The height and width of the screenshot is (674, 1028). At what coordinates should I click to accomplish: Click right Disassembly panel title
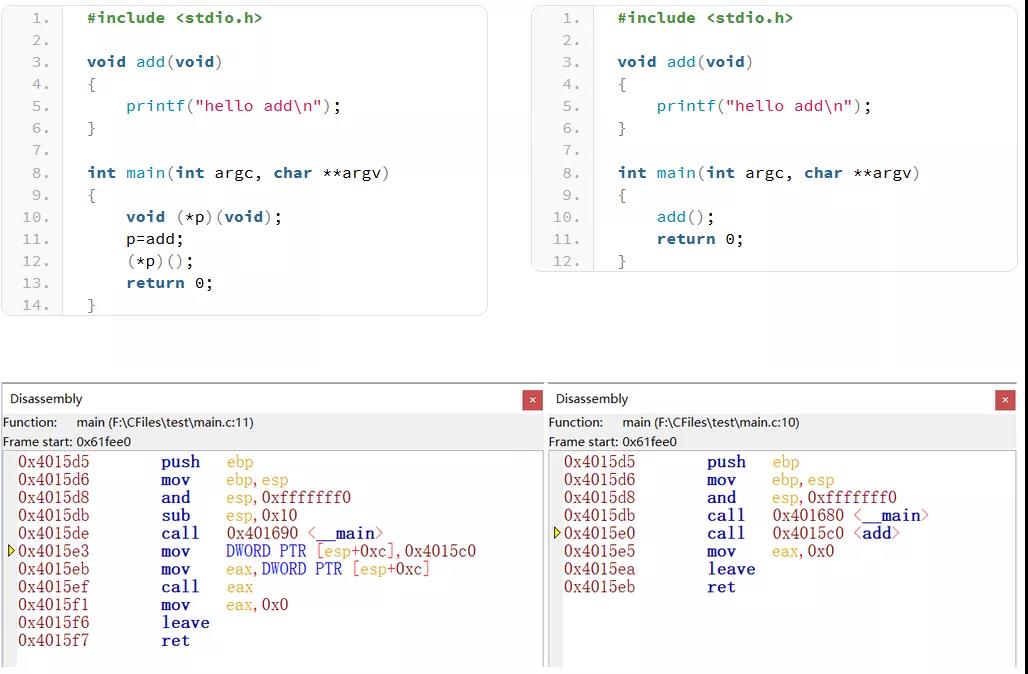pyautogui.click(x=592, y=399)
